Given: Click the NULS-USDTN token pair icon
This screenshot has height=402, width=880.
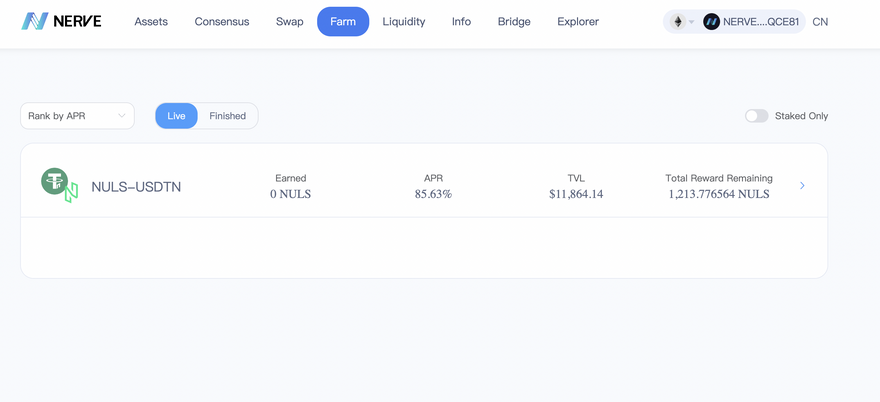Looking at the screenshot, I should [59, 185].
